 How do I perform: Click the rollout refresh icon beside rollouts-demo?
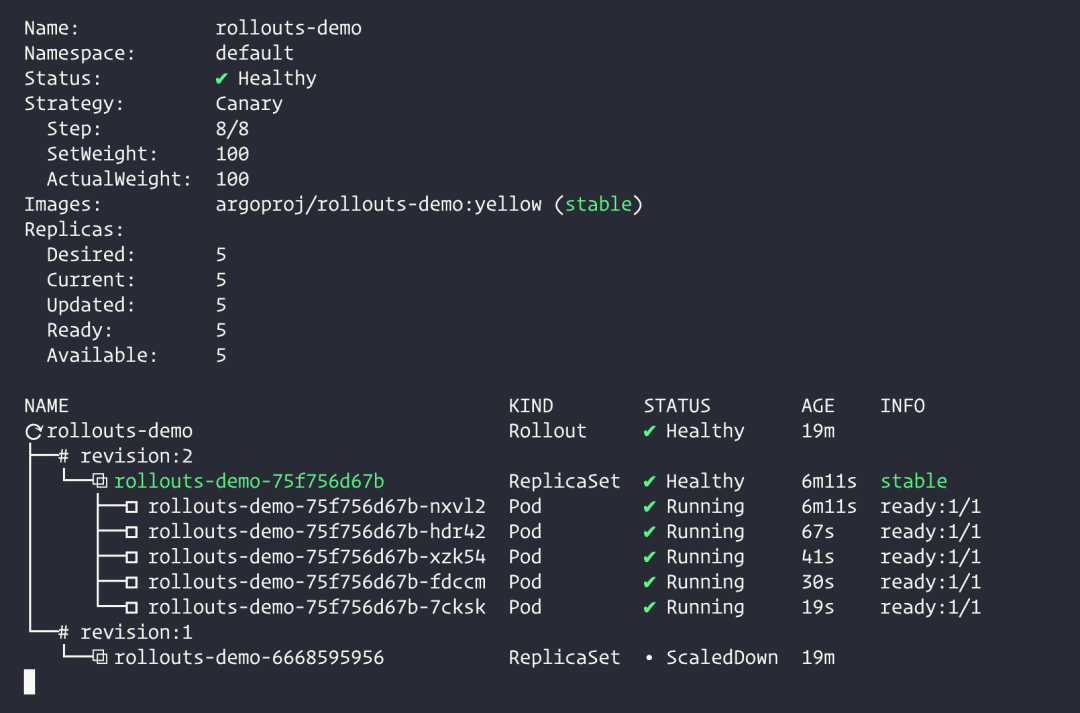34,432
